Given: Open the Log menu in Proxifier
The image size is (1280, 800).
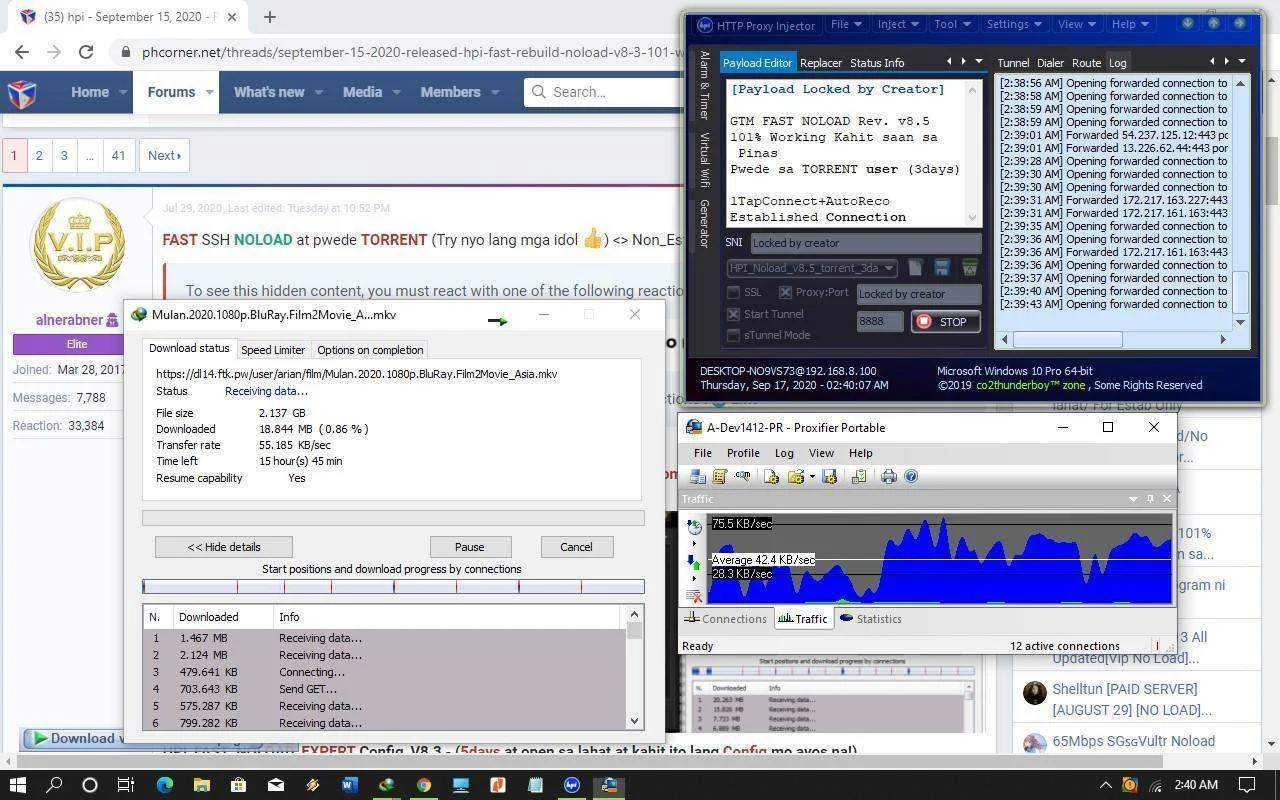Looking at the screenshot, I should click(x=785, y=453).
